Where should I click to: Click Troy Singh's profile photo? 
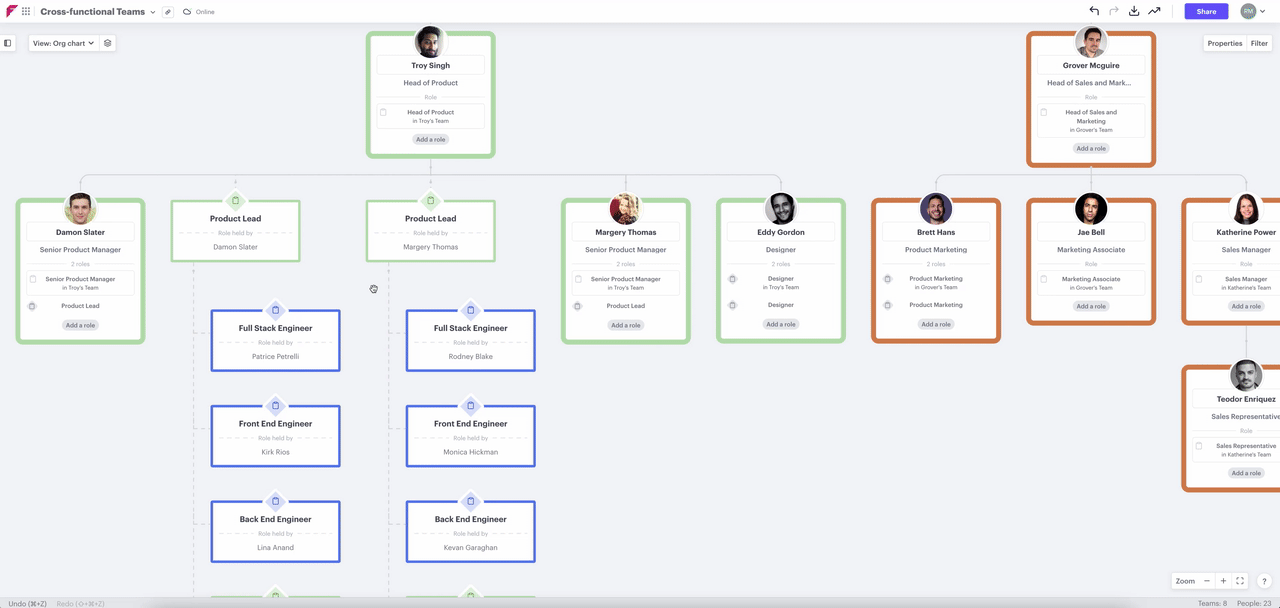tap(430, 41)
